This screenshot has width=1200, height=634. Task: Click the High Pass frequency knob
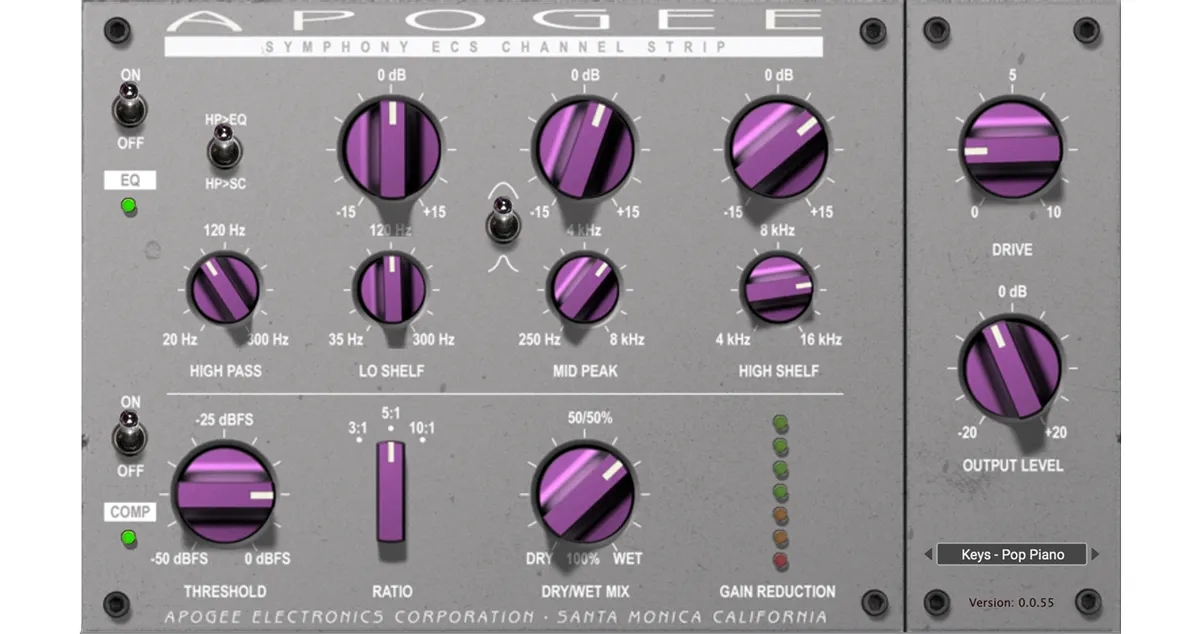point(224,289)
